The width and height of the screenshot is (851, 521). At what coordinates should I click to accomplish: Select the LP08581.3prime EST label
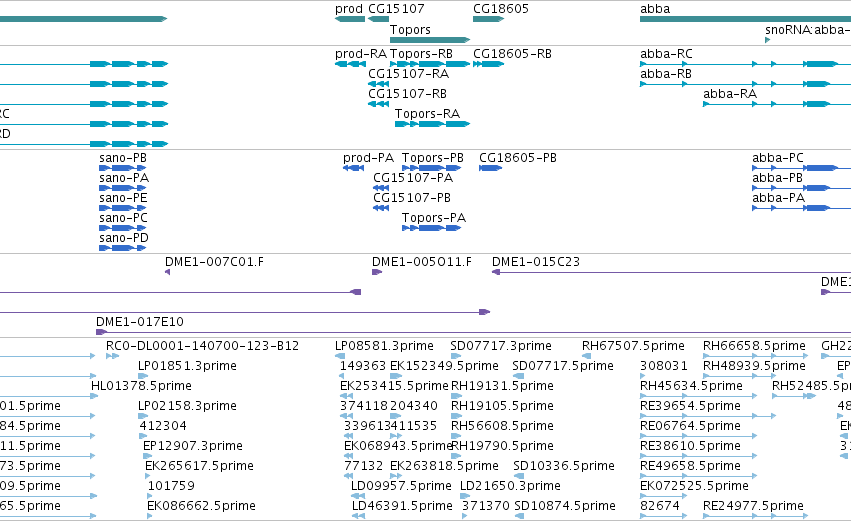[x=384, y=346]
